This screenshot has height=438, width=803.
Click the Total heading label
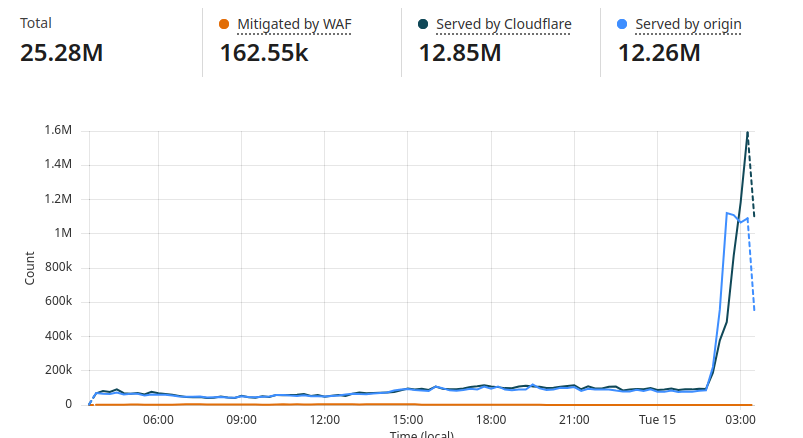tap(36, 23)
